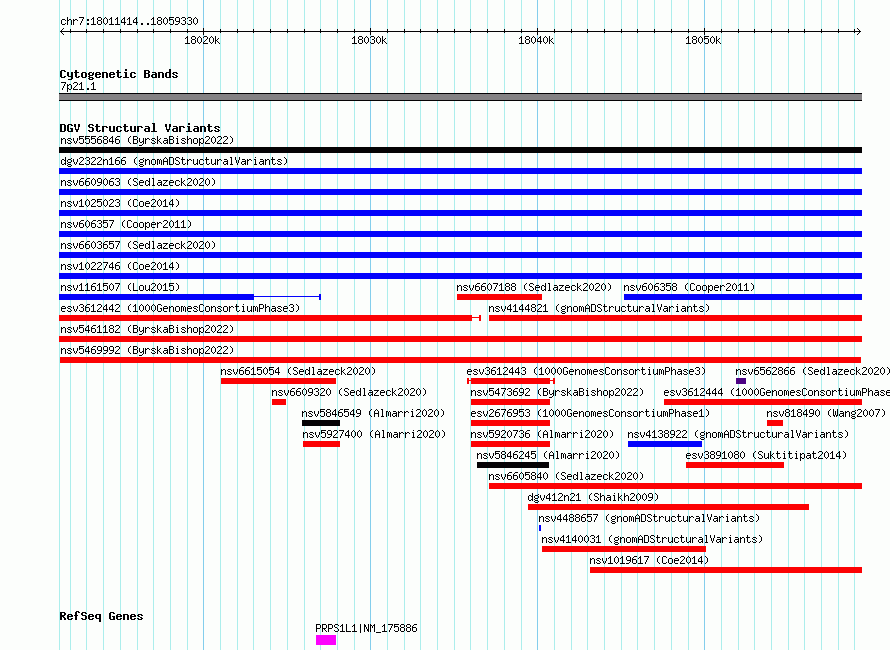Click nsv6607188 (Sedlazeck2020) label
The width and height of the screenshot is (890, 650).
pyautogui.click(x=534, y=287)
